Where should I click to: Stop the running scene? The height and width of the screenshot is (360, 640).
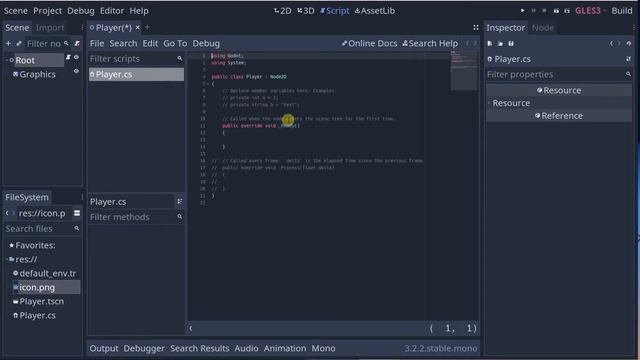pos(544,11)
